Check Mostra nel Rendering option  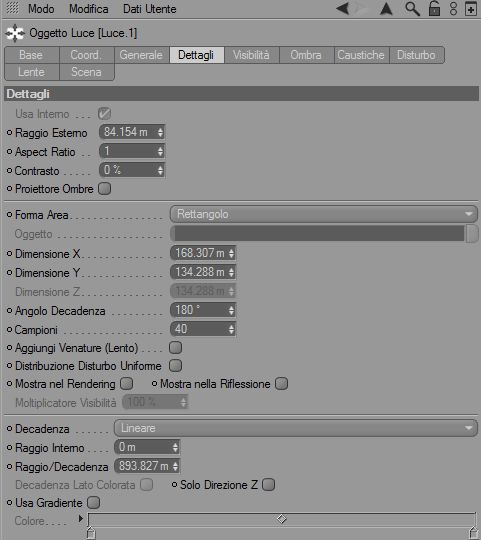(x=126, y=383)
